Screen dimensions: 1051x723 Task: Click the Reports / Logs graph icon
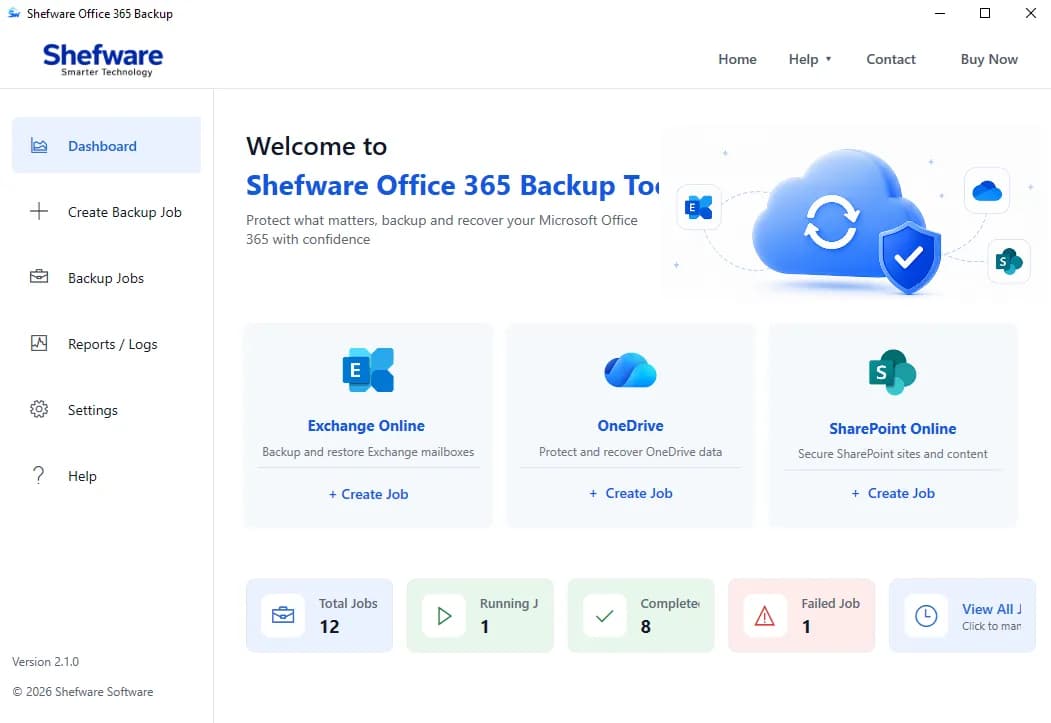tap(39, 343)
